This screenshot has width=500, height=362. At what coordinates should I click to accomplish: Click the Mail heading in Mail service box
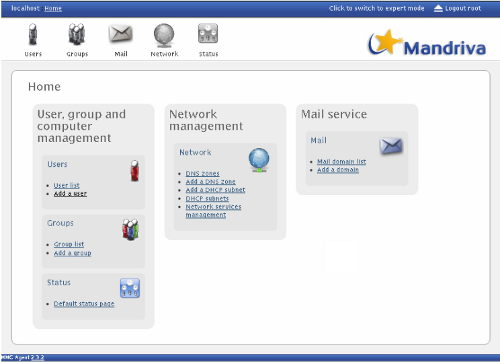click(x=318, y=140)
